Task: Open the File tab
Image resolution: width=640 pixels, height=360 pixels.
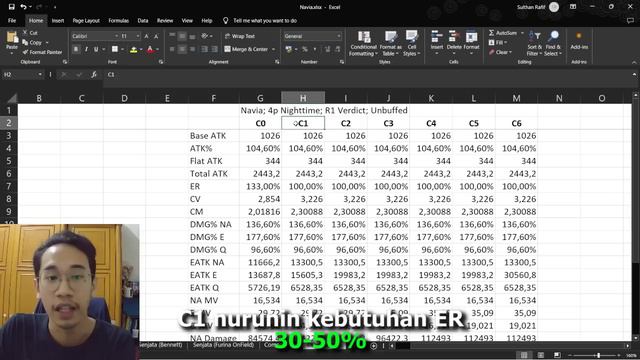Action: [12, 20]
